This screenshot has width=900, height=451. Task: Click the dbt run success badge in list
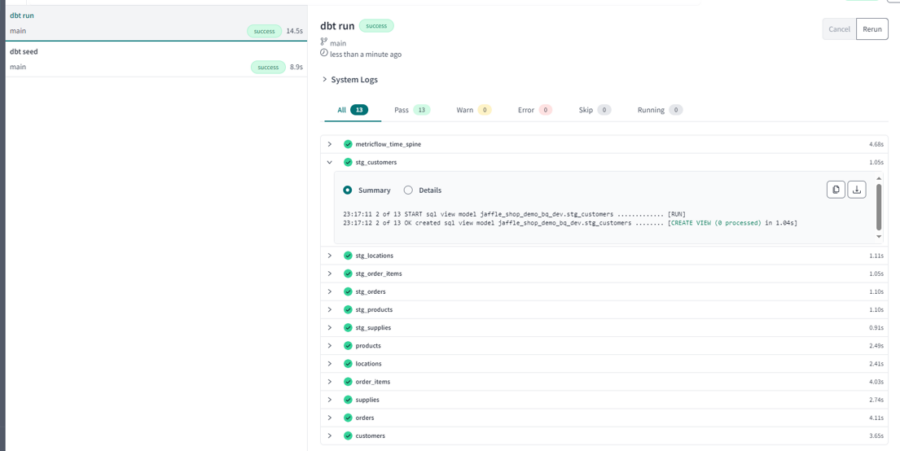[265, 31]
